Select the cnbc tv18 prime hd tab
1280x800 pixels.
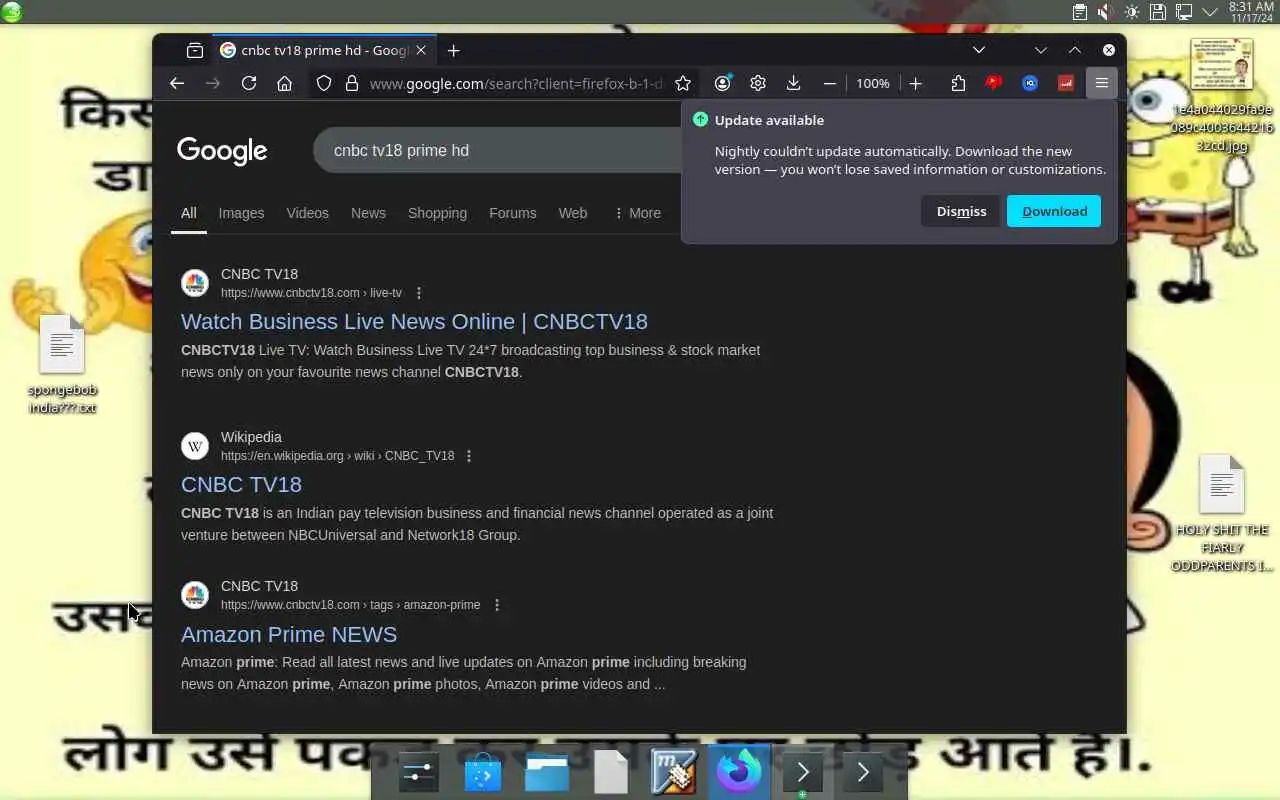323,50
